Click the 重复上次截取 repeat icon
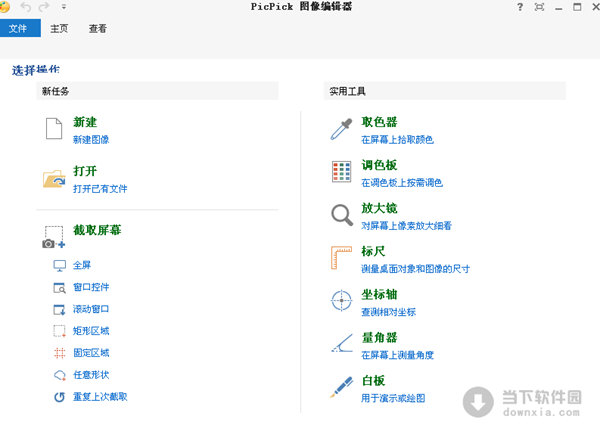Viewport: 600px width, 431px height. click(59, 397)
